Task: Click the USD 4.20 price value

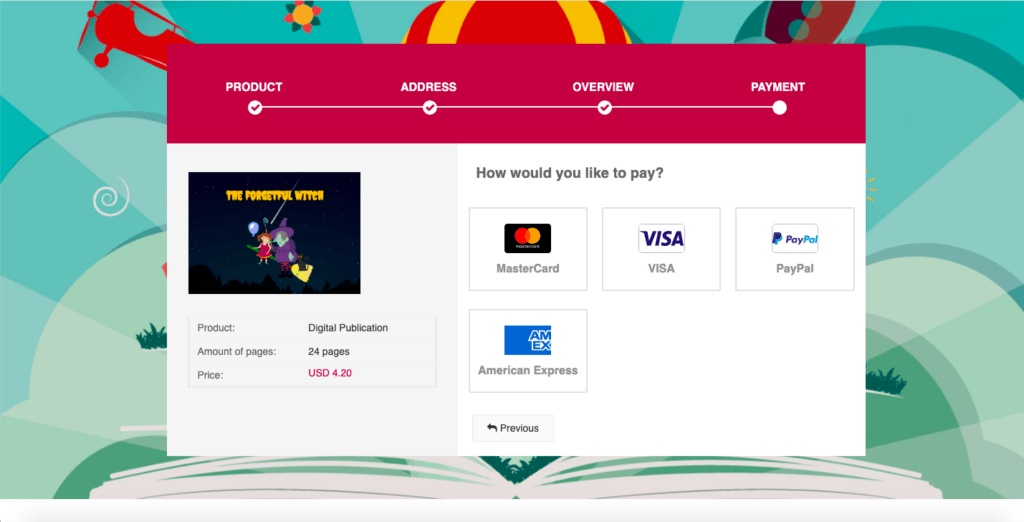Action: [x=330, y=373]
